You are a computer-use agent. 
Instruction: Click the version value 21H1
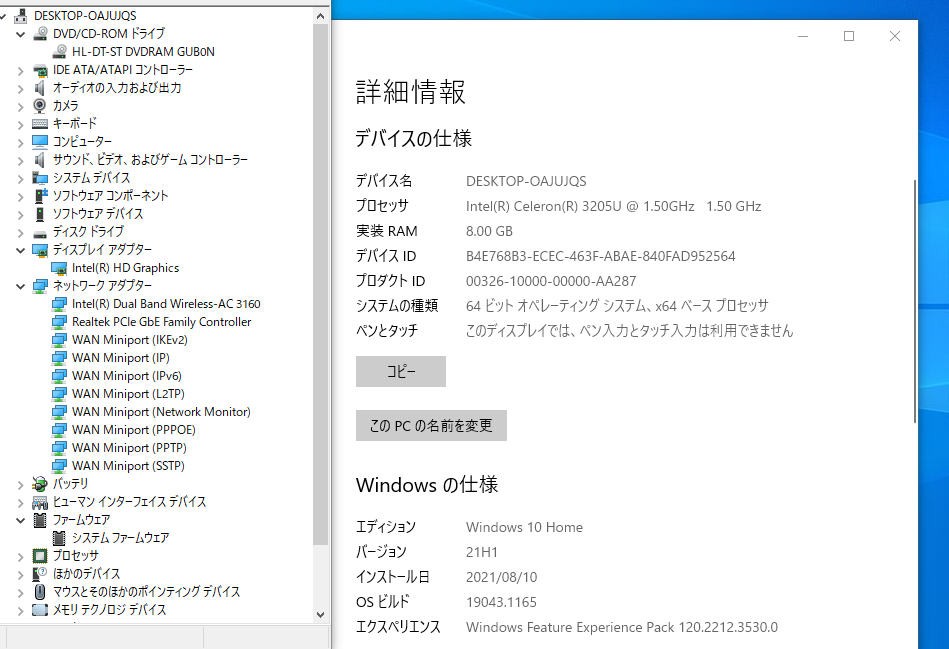tap(482, 552)
